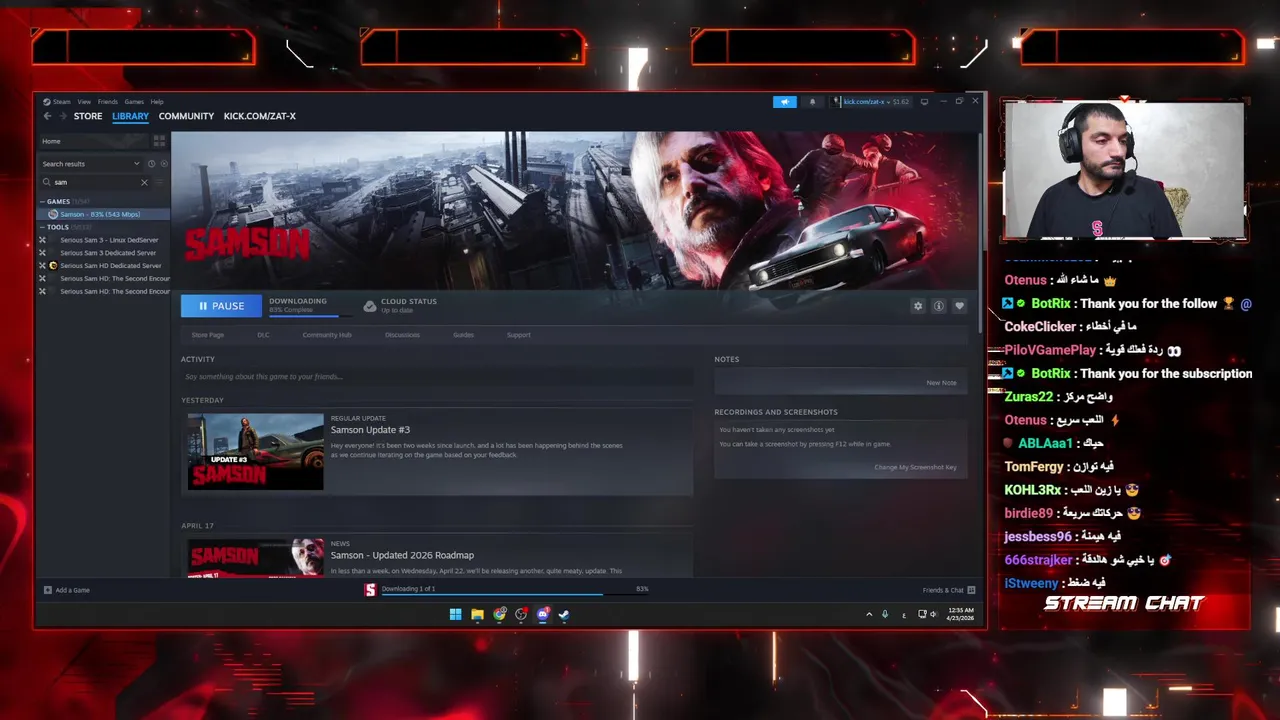Viewport: 1280px width, 720px height.
Task: Open Samson game info icon
Action: [939, 306]
